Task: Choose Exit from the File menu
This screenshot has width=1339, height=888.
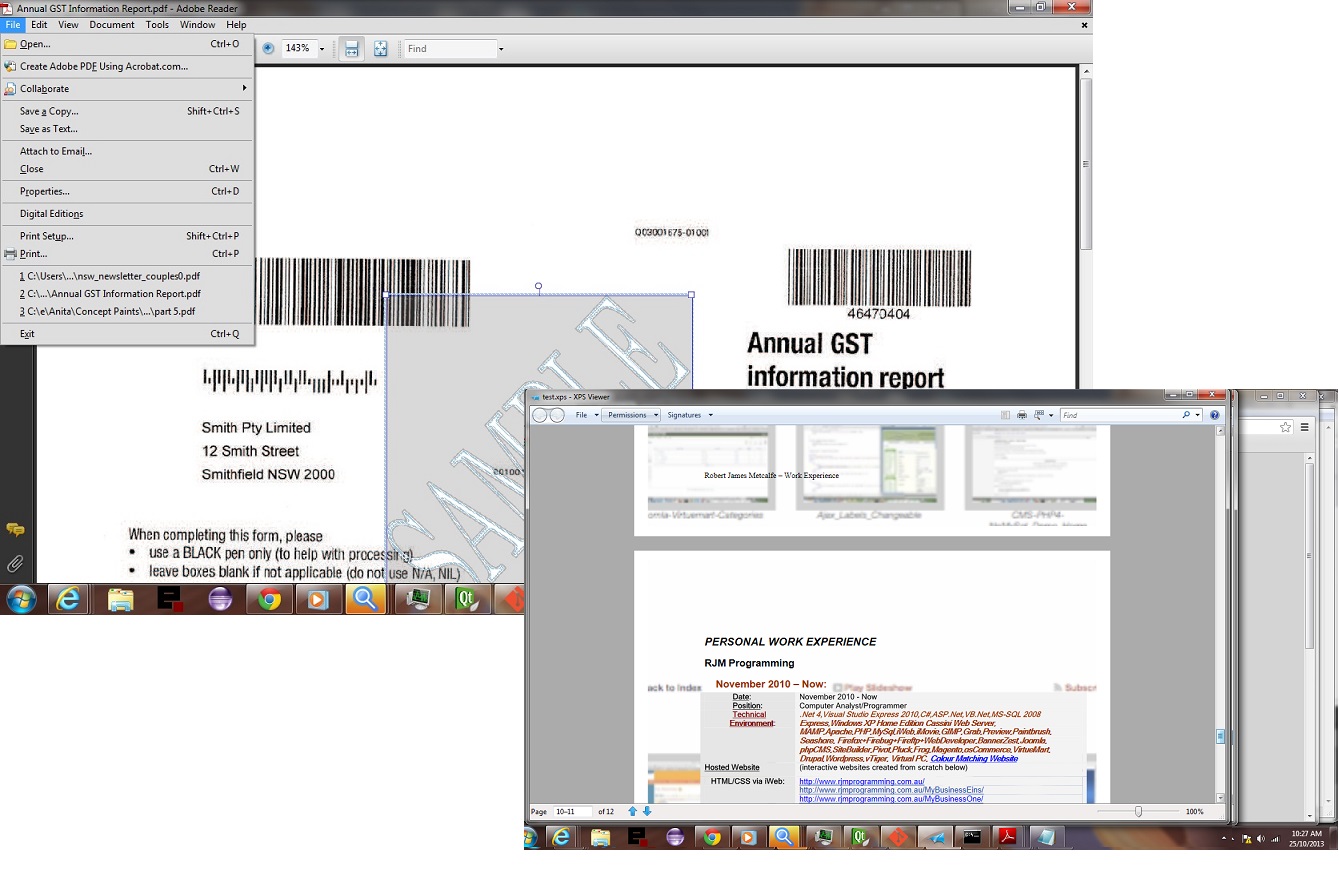Action: click(127, 334)
